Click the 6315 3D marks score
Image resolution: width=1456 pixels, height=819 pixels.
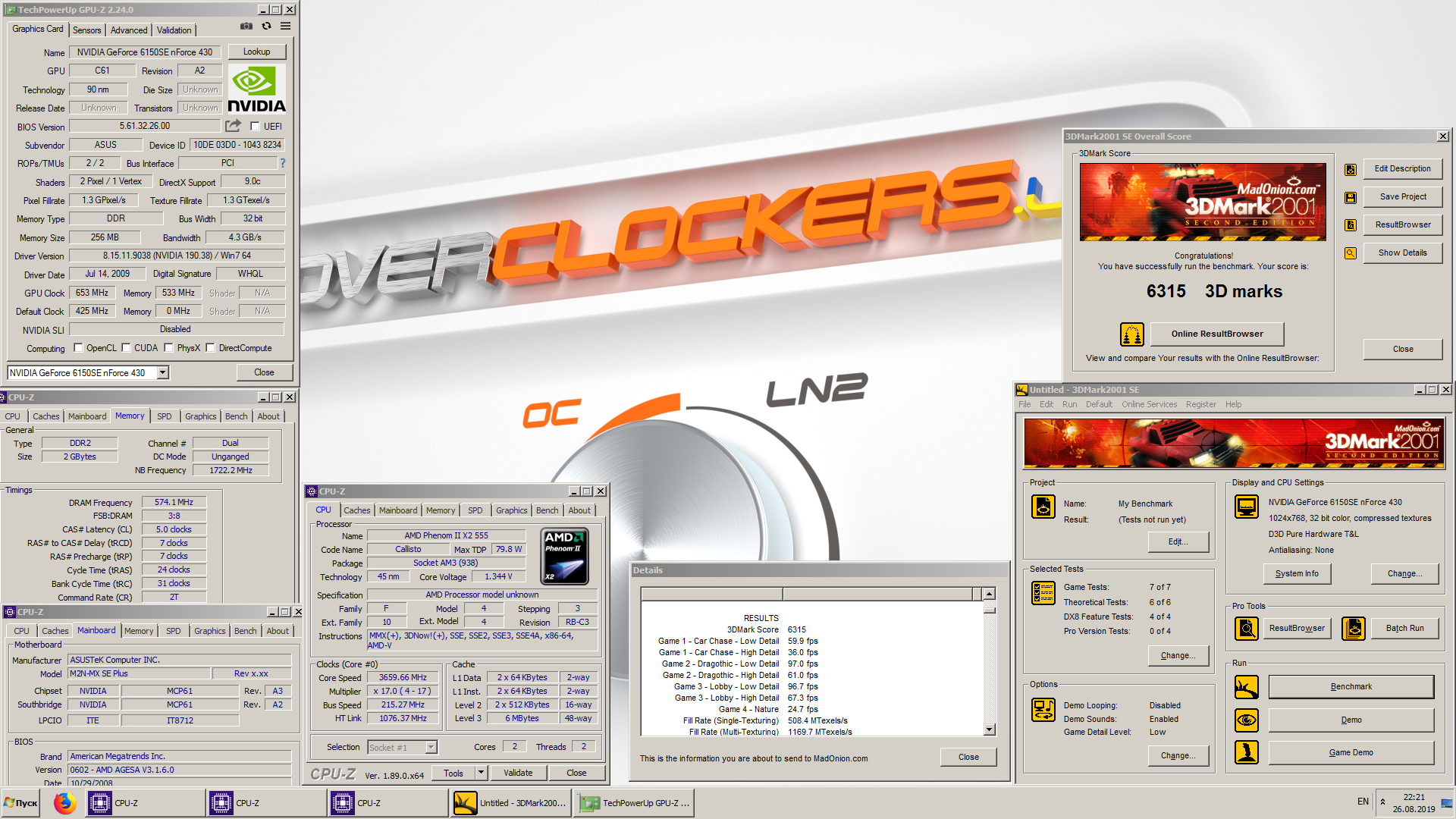click(x=1214, y=291)
